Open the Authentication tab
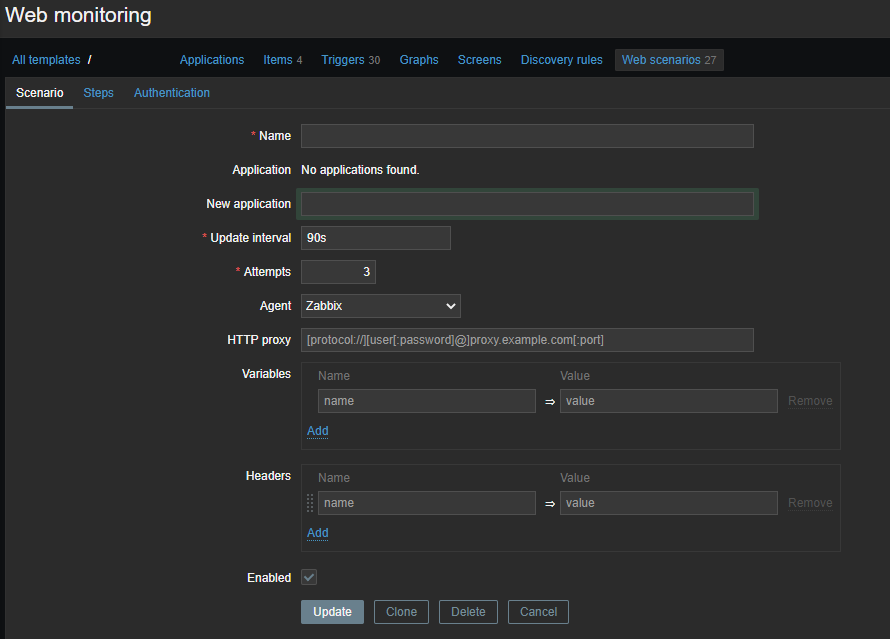Image resolution: width=890 pixels, height=639 pixels. (x=171, y=92)
